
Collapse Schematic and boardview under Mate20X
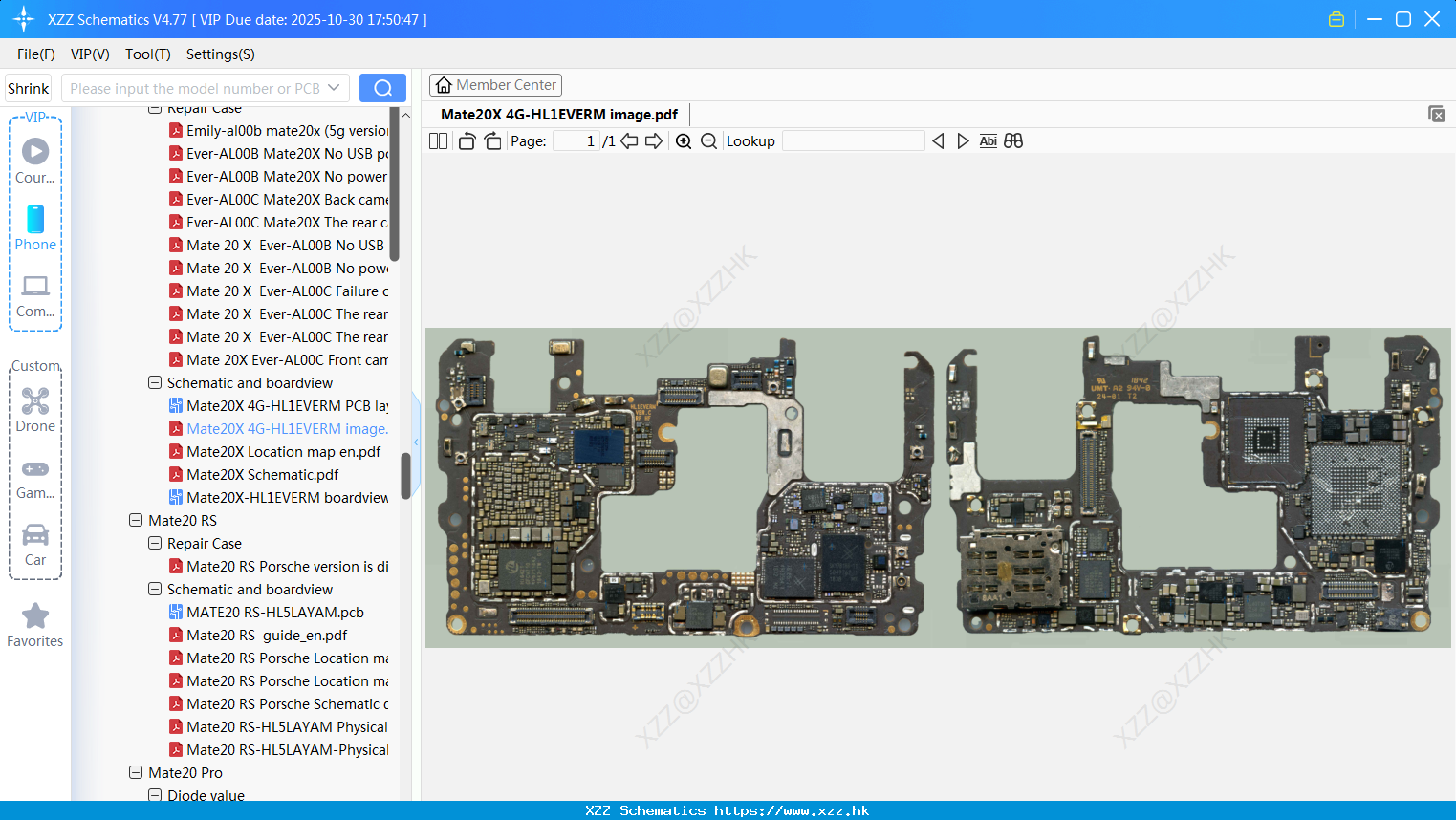click(x=155, y=382)
